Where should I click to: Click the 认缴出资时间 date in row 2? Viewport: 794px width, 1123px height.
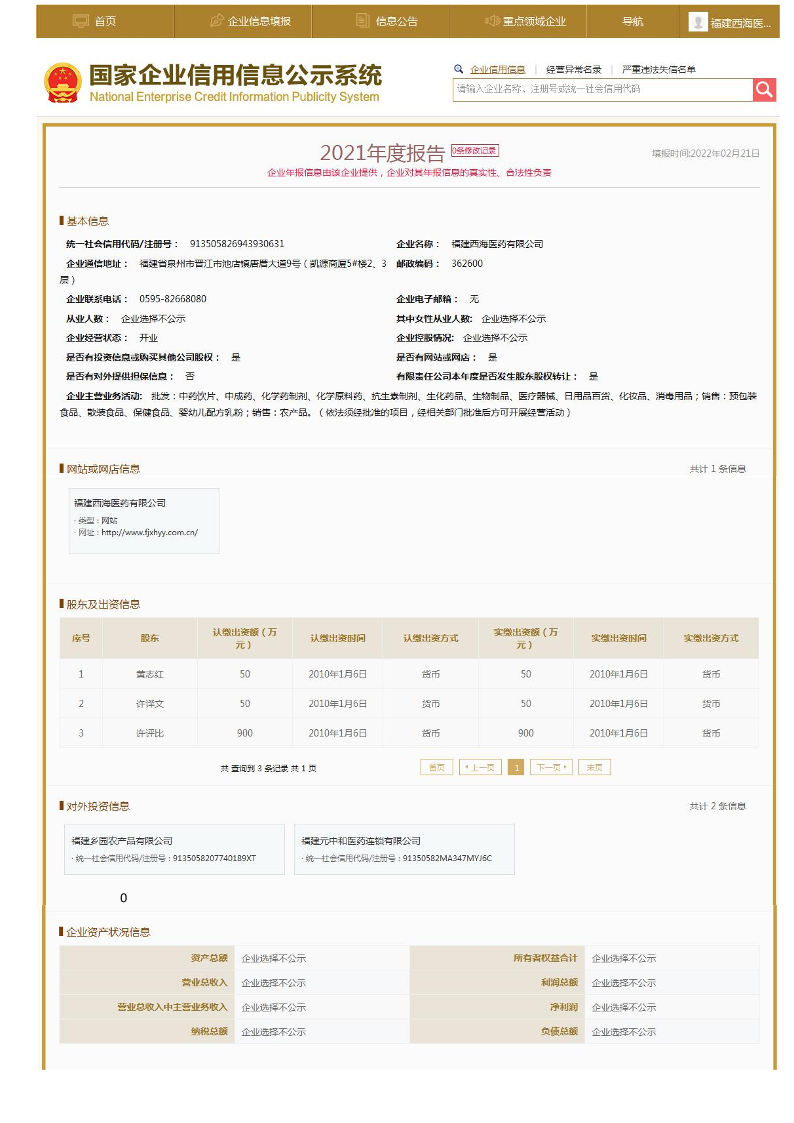[x=337, y=704]
